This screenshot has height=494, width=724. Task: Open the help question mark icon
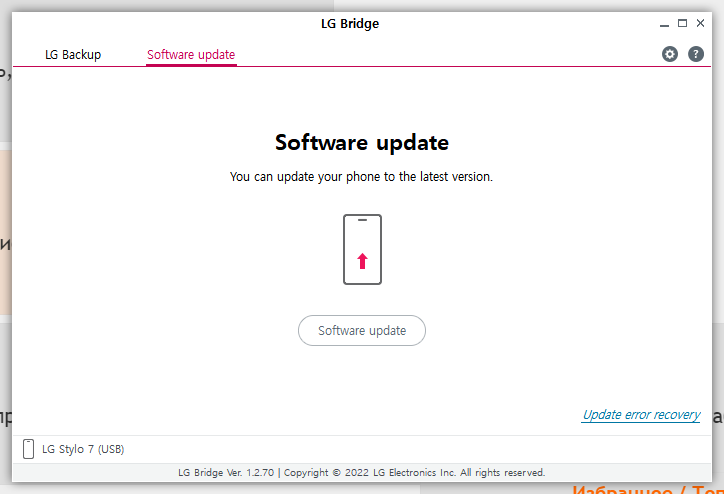pyautogui.click(x=696, y=54)
